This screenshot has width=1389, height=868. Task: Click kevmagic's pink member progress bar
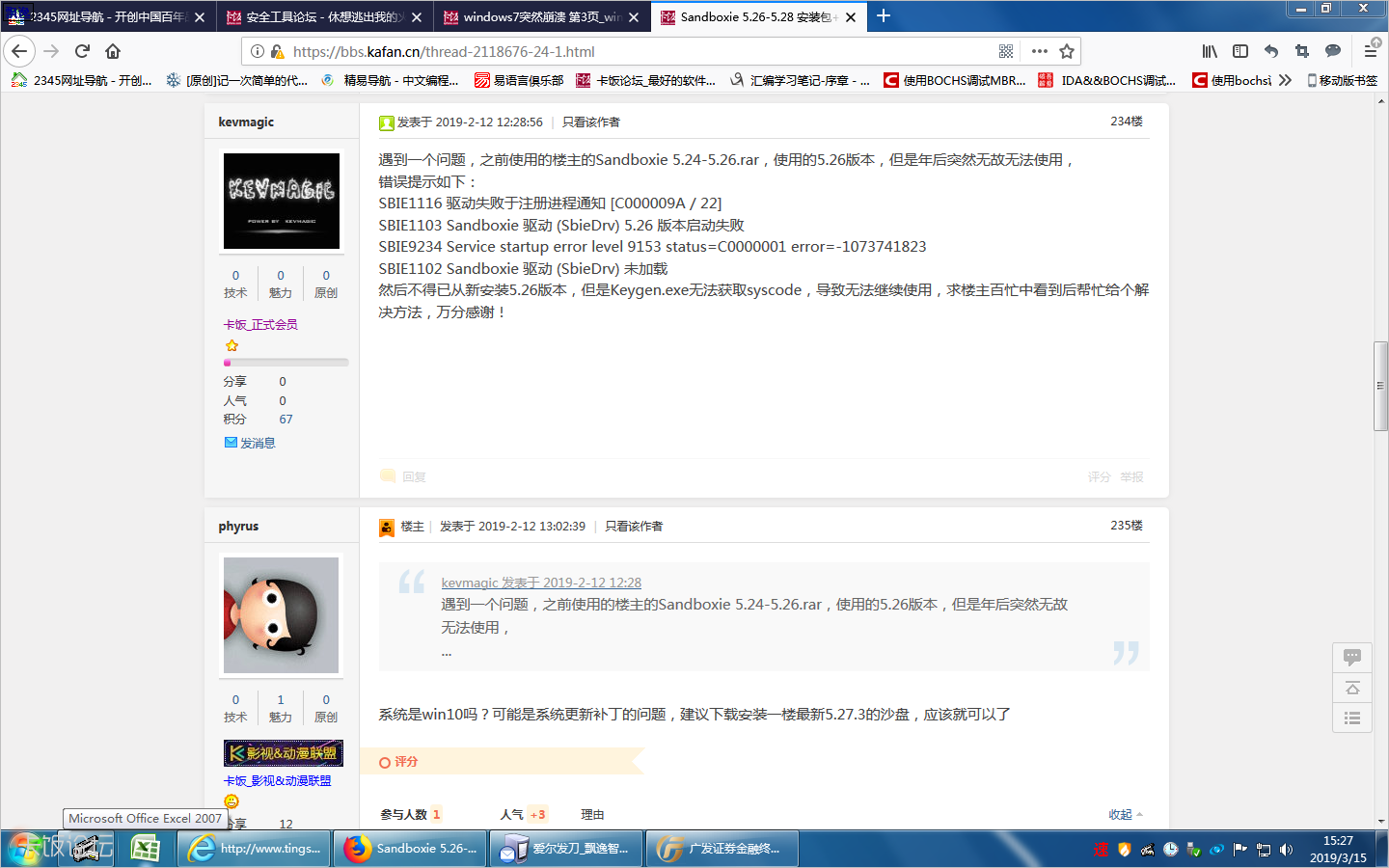click(x=286, y=363)
